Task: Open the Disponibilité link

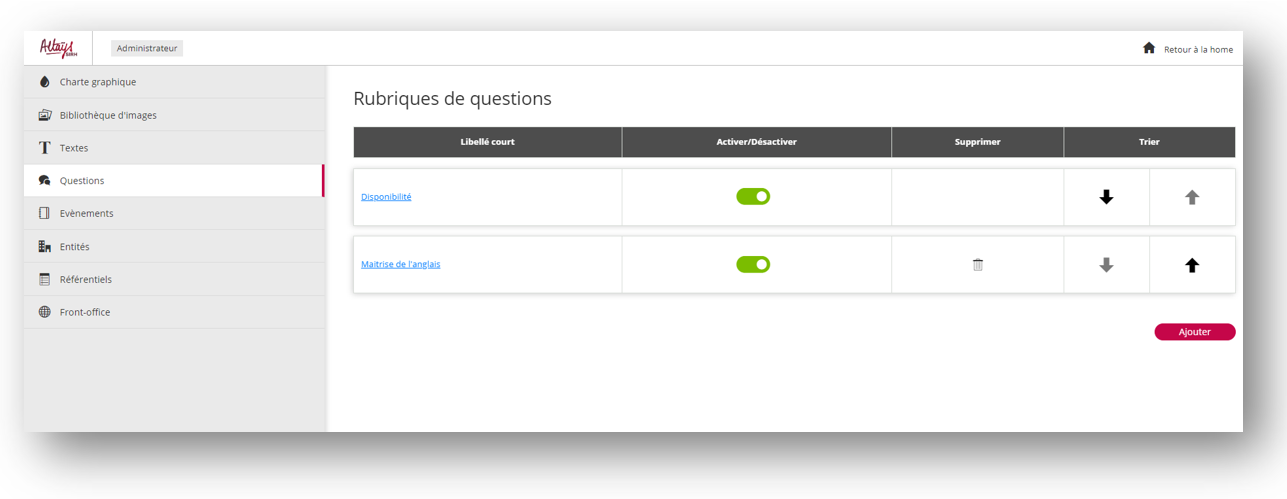Action: (x=386, y=197)
